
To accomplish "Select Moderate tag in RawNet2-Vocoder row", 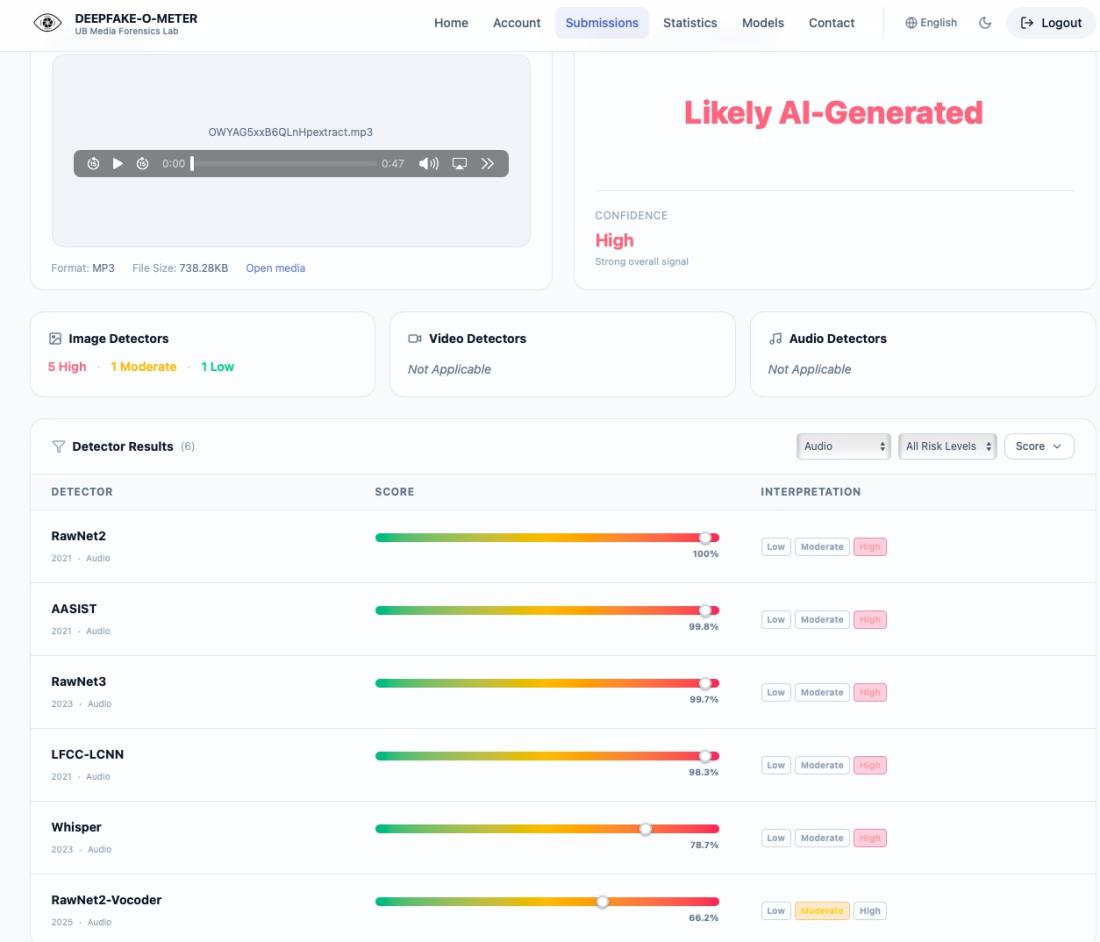I will tap(821, 910).
